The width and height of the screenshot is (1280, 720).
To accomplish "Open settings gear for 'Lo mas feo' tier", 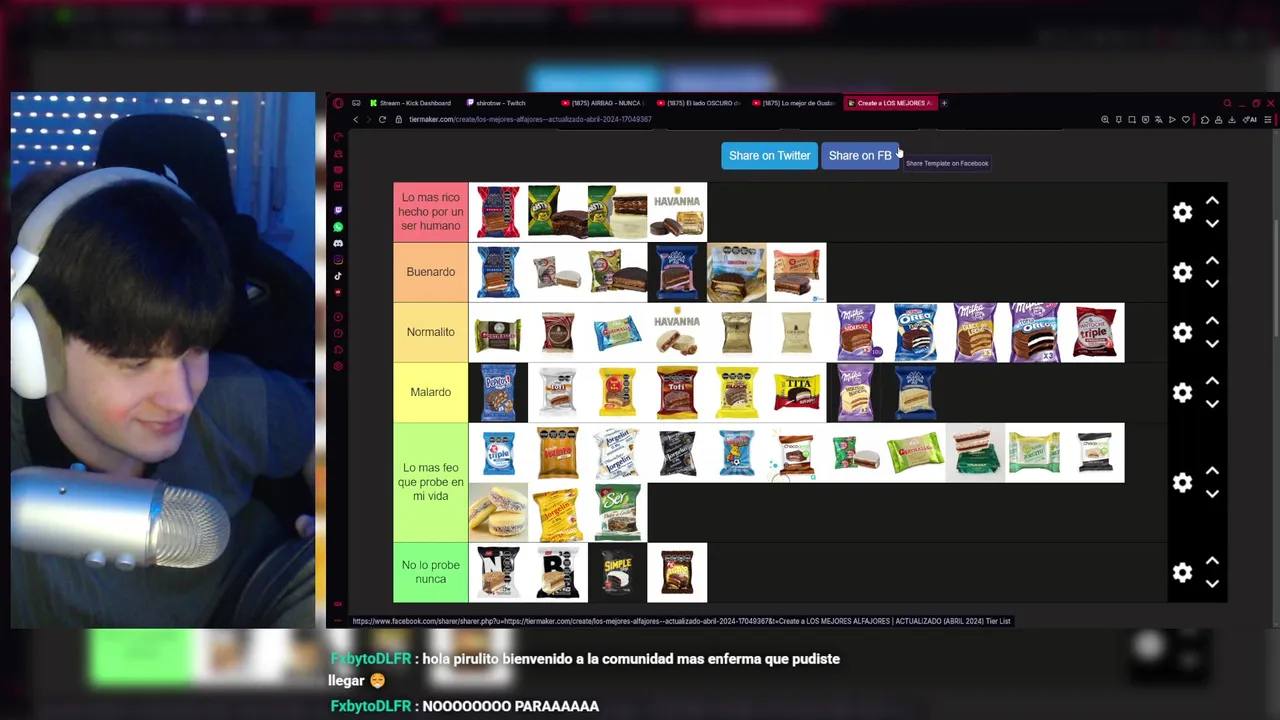I will pyautogui.click(x=1182, y=482).
